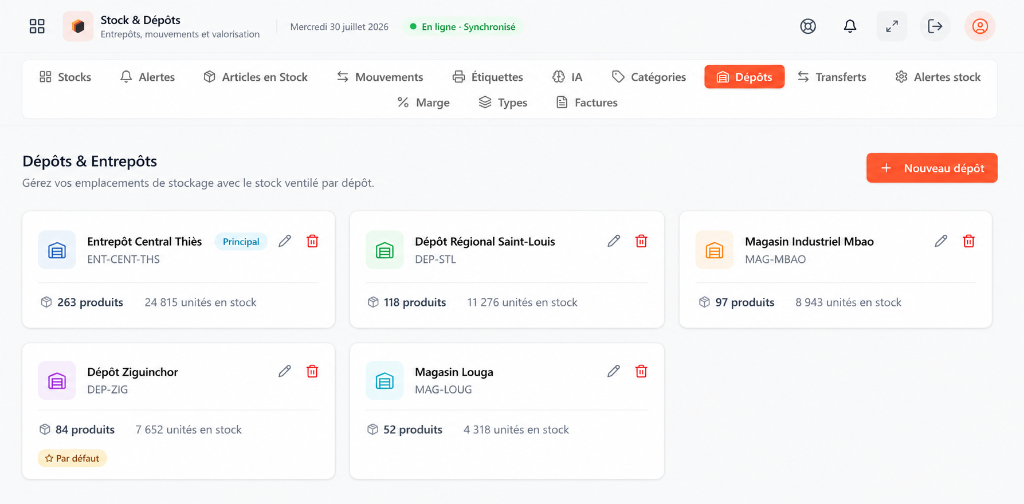The image size is (1024, 504).
Task: Click the code ENT-CENT-THS
Action: pos(123,259)
